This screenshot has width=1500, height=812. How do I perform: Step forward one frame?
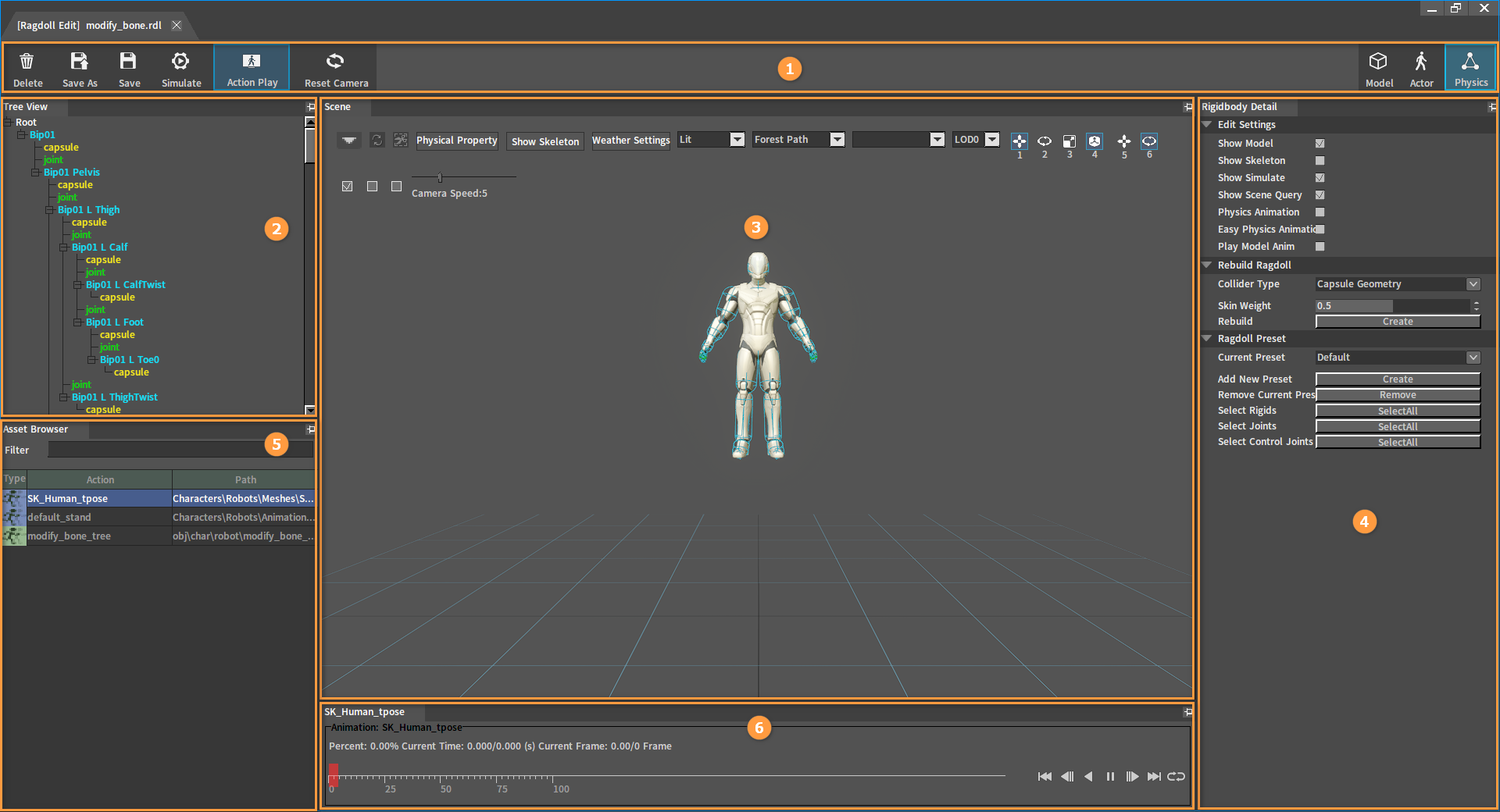click(x=1132, y=776)
